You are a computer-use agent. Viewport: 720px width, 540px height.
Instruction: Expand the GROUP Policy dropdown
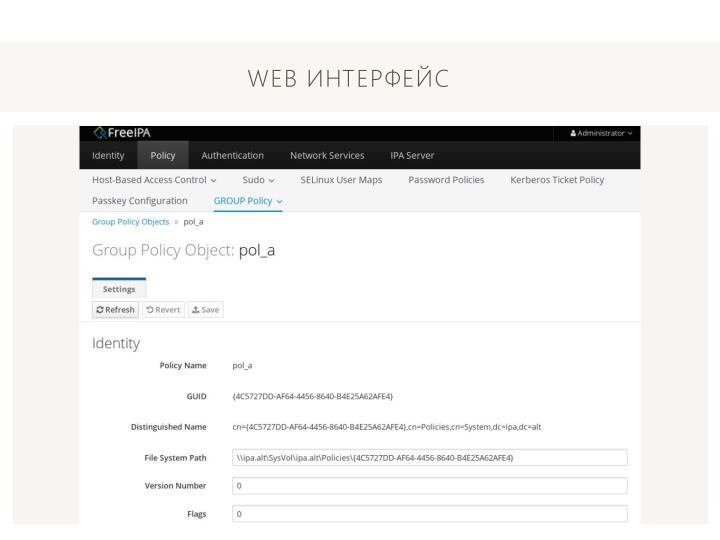pyautogui.click(x=248, y=200)
